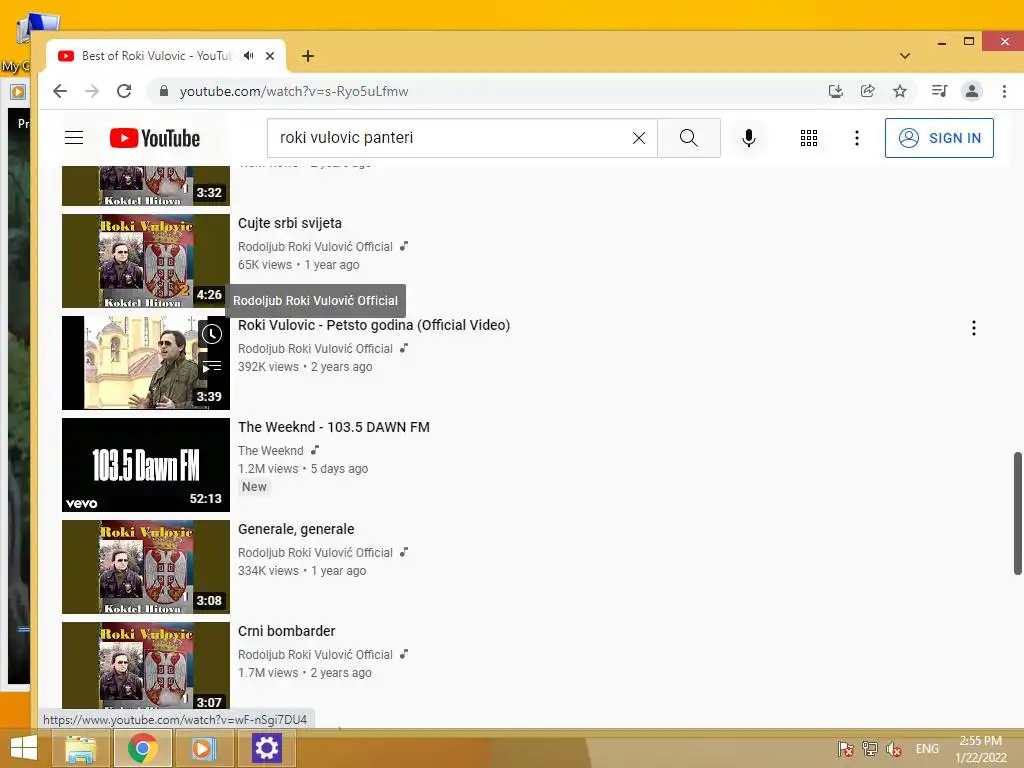Go back in Chrome
Screen dimensions: 1024x768
(x=60, y=91)
